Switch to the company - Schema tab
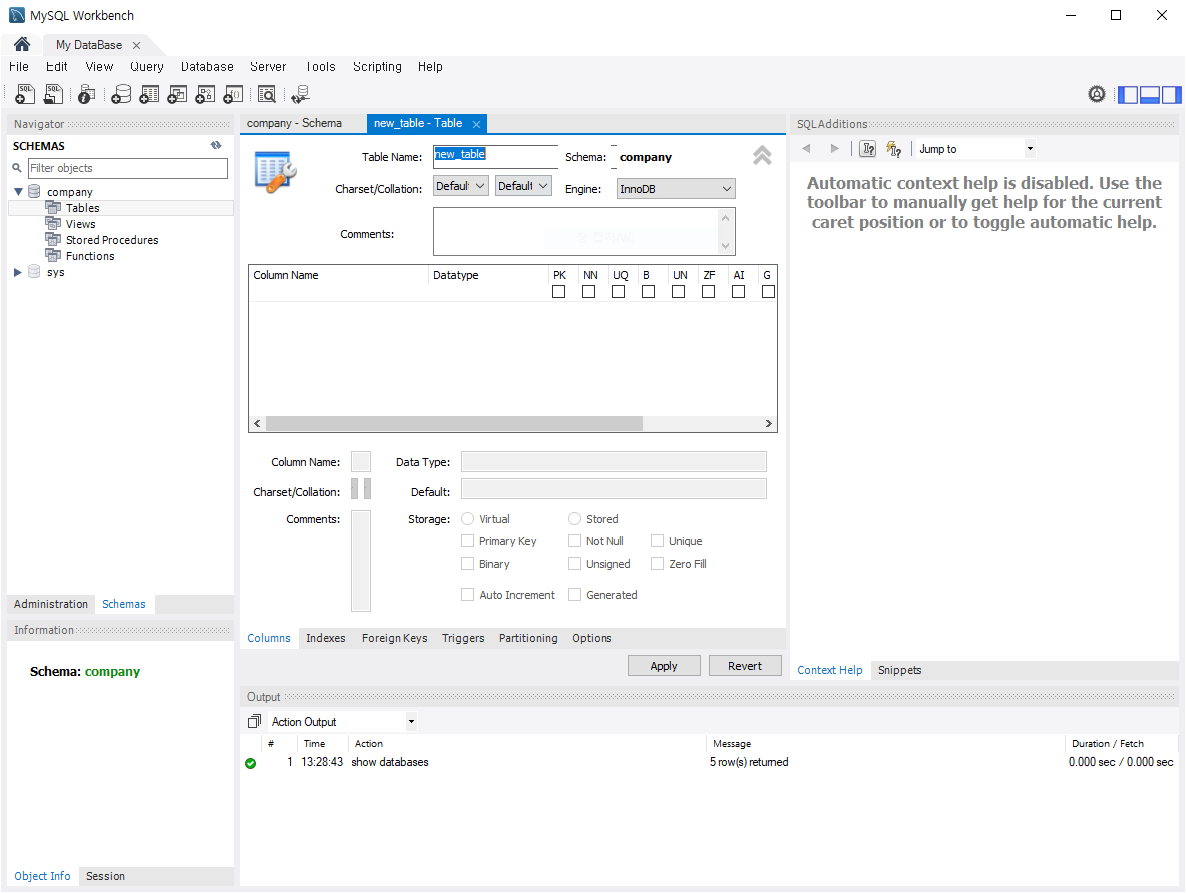1186x893 pixels. tap(294, 123)
